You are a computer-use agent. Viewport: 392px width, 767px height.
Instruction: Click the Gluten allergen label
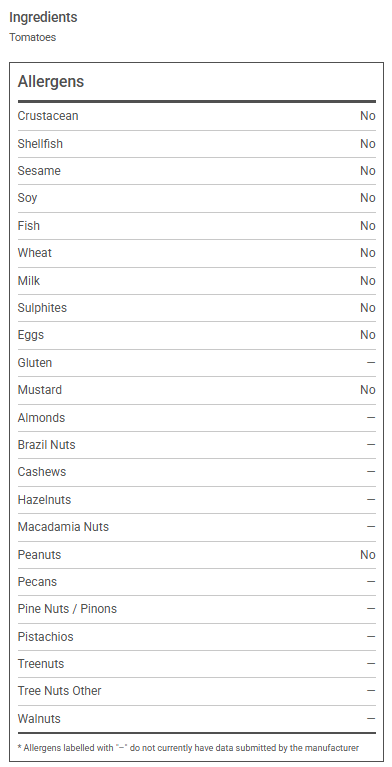(35, 363)
